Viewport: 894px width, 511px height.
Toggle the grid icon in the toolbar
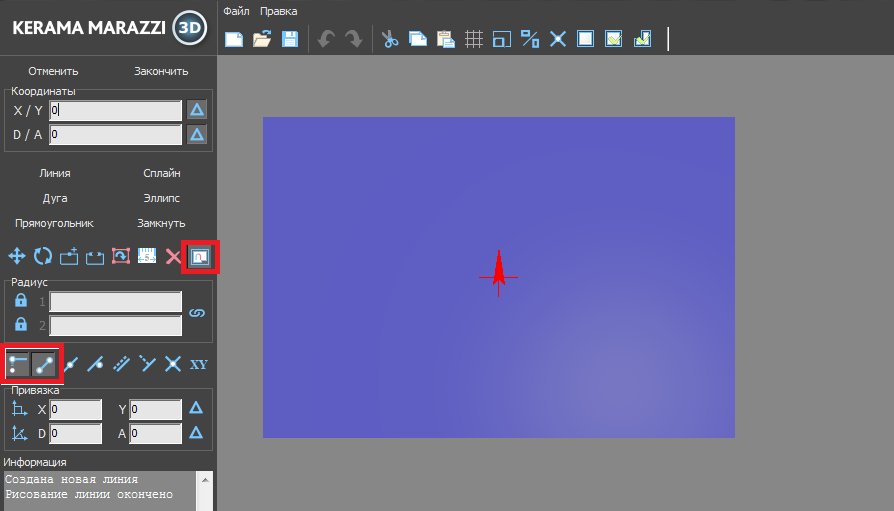pos(474,39)
